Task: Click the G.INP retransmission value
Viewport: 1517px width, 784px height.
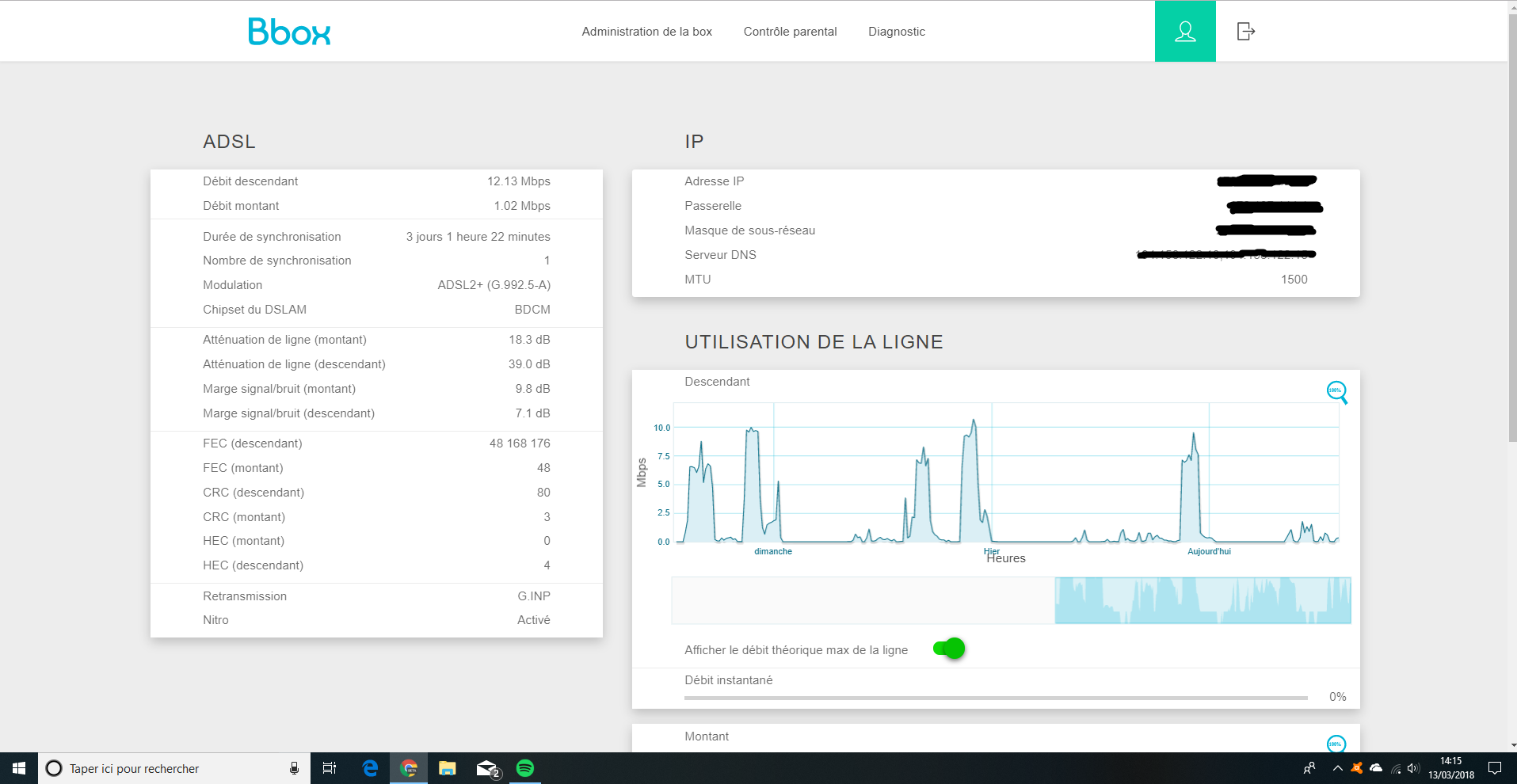Action: coord(534,596)
